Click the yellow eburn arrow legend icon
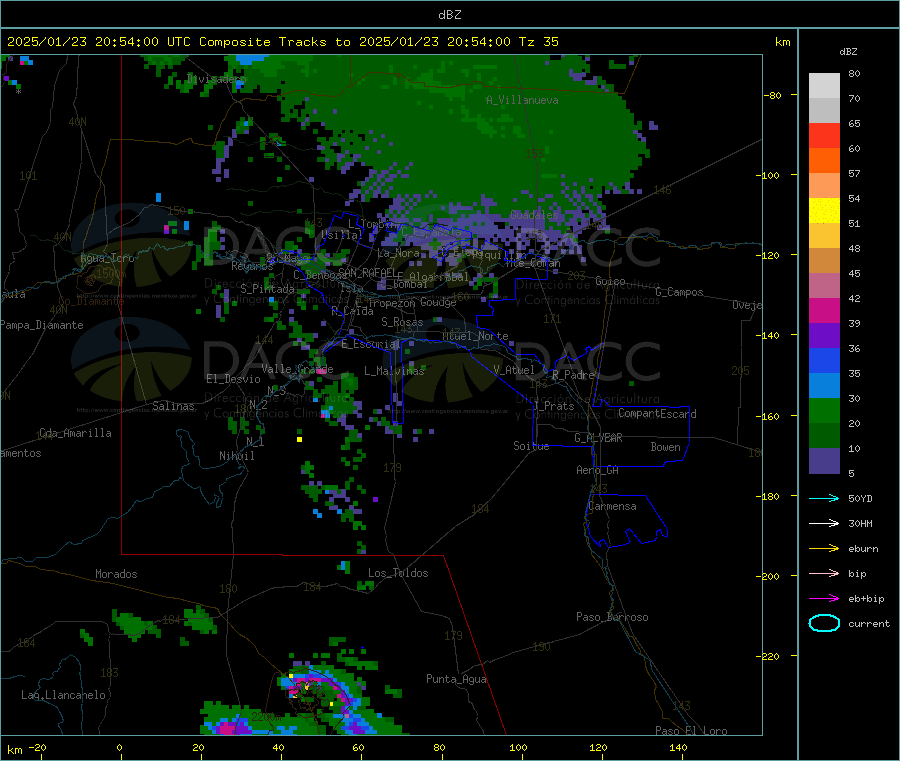900x761 pixels. (x=824, y=549)
